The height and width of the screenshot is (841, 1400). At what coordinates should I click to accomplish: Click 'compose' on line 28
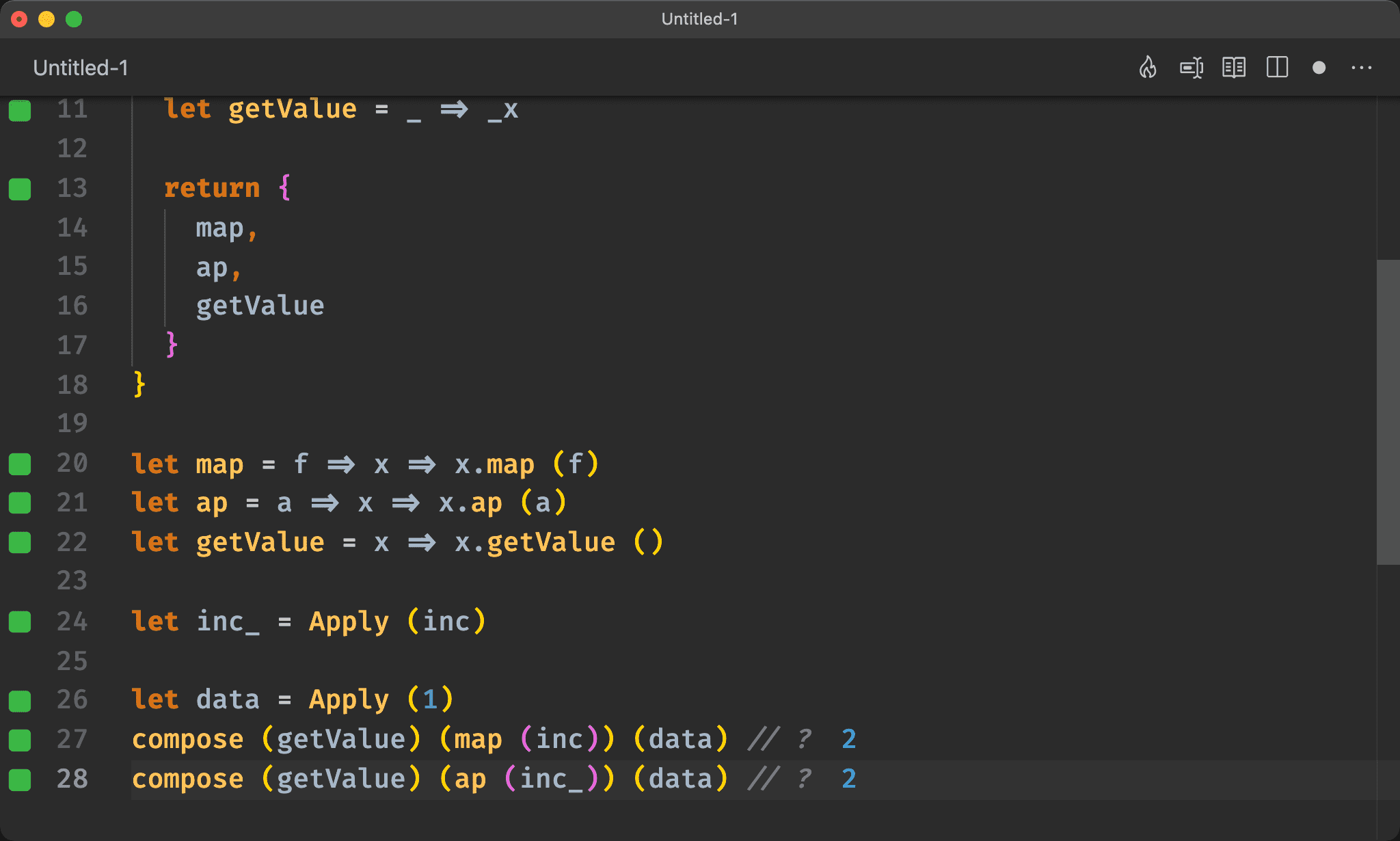coord(187,780)
